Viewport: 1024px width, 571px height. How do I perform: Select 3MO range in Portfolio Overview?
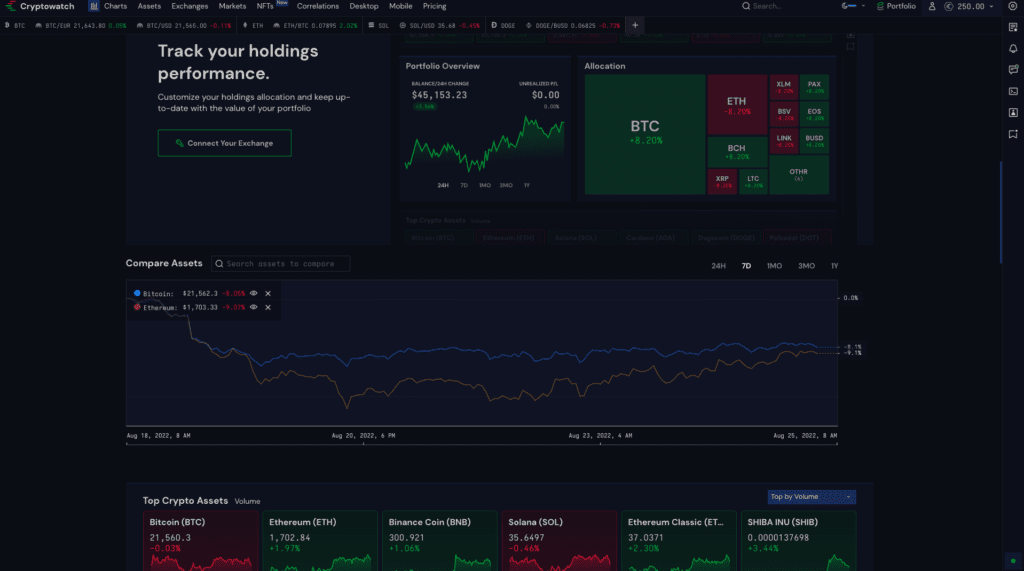click(x=506, y=186)
